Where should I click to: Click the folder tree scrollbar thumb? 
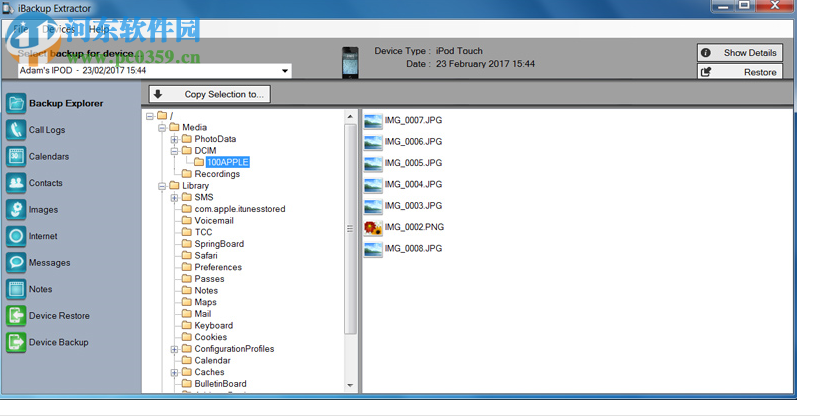coord(350,229)
